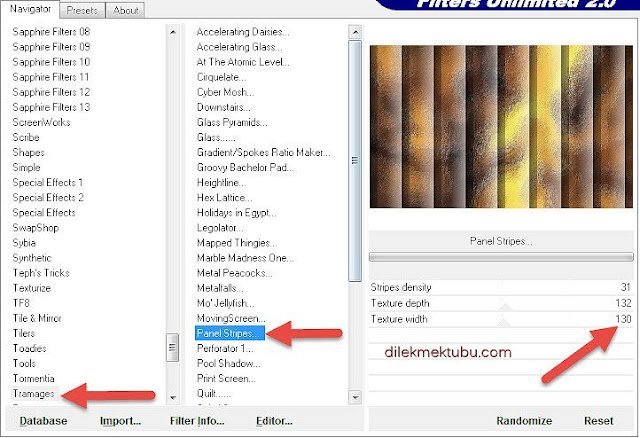Choose Holidays in Egypt filter
The width and height of the screenshot is (640, 438).
[242, 212]
